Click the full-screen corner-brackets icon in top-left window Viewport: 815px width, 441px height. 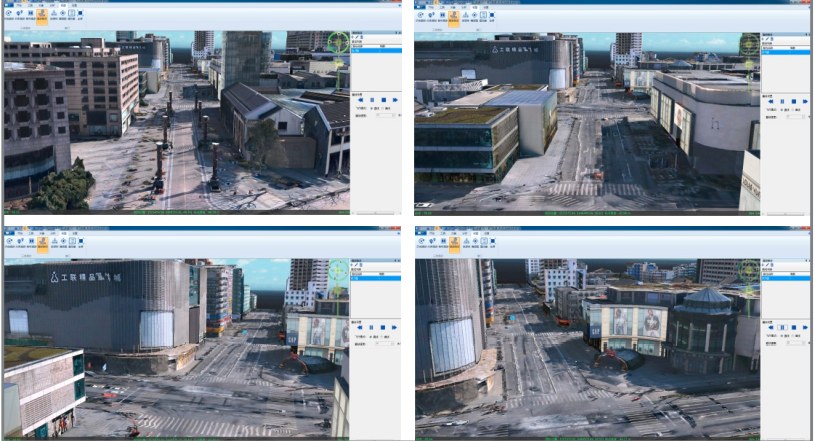click(80, 13)
